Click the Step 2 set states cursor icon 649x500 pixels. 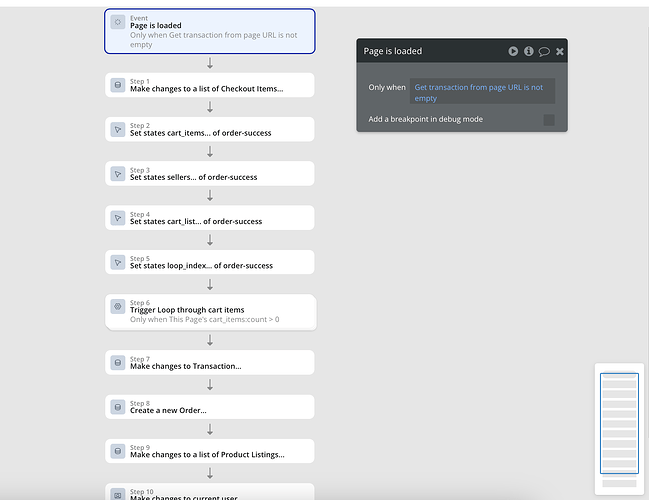[118, 130]
